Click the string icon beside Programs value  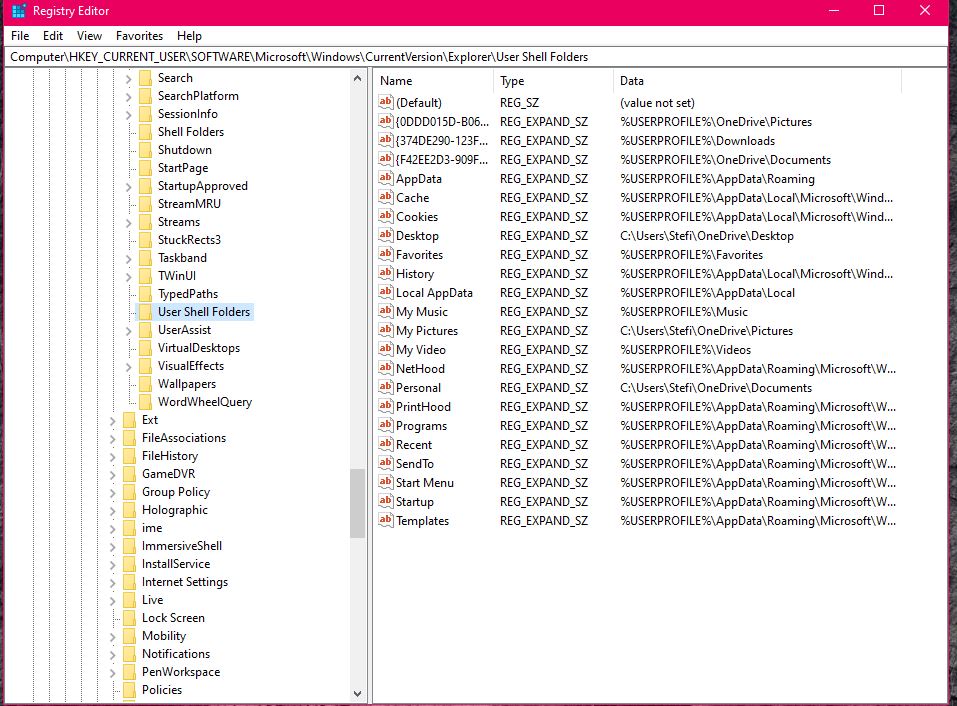(x=385, y=425)
